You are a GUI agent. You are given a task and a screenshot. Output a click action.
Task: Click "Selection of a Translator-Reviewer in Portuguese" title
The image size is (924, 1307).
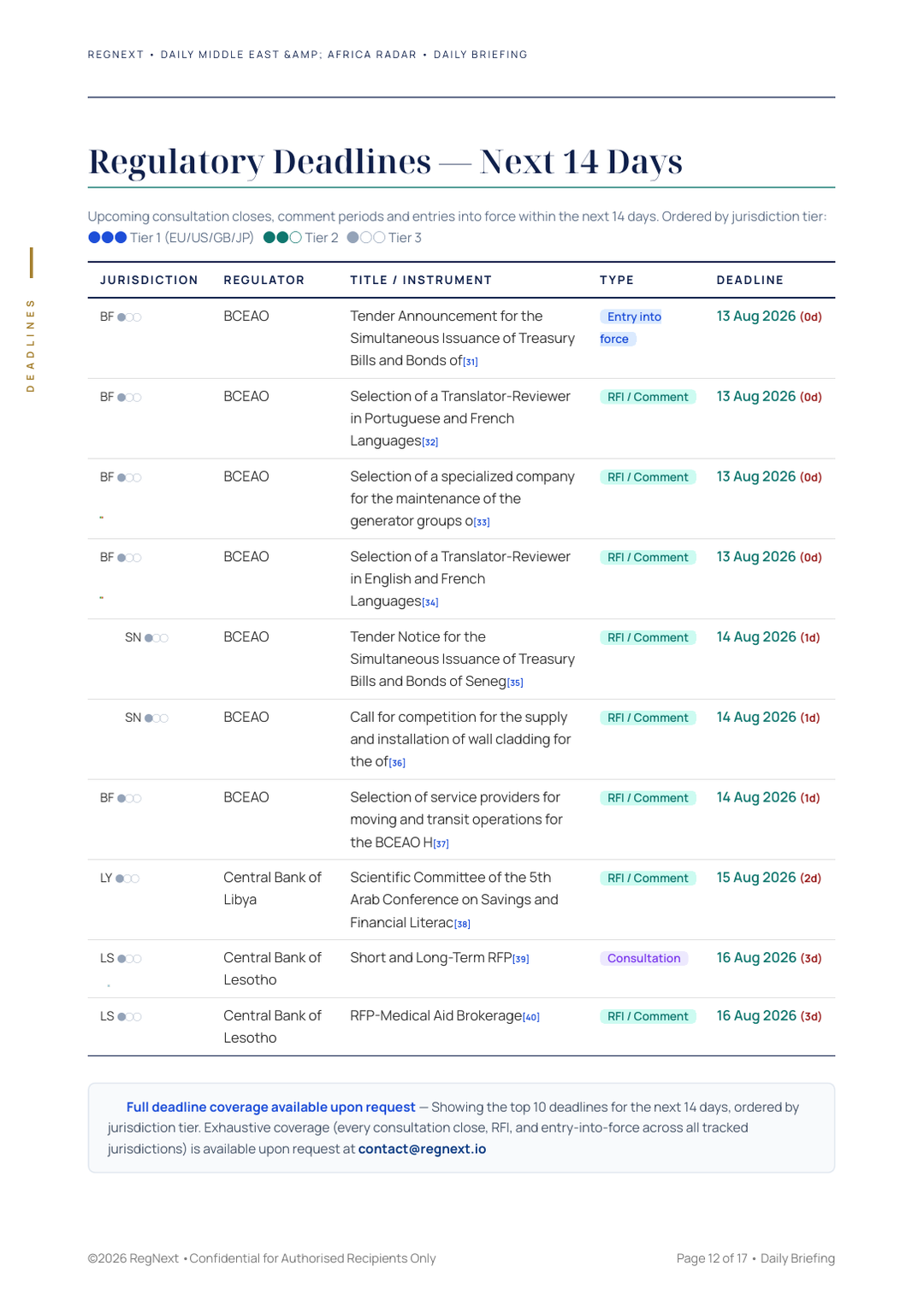coord(460,418)
